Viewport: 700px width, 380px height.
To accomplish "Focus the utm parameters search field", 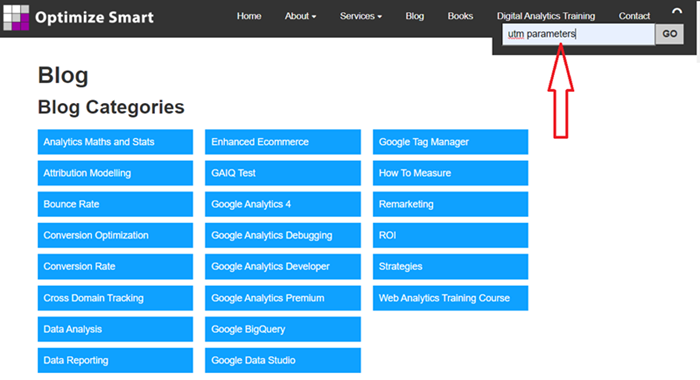I will coord(579,34).
